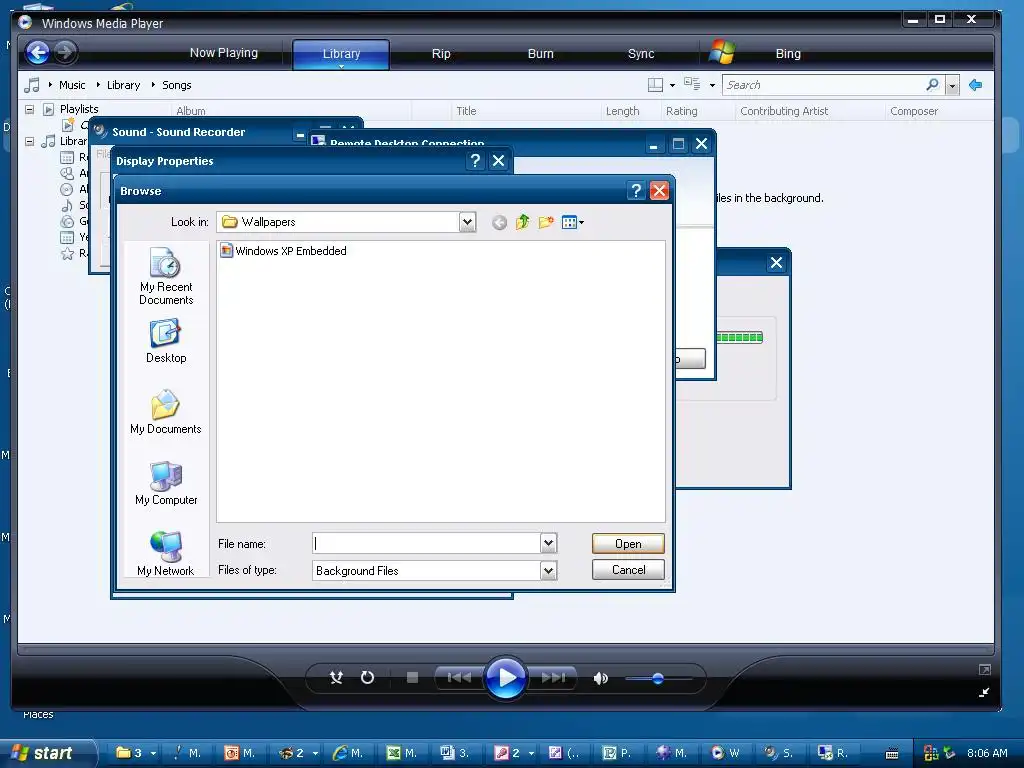This screenshot has height=768, width=1024.
Task: Select the Album disc icon in tree
Action: pos(67,189)
